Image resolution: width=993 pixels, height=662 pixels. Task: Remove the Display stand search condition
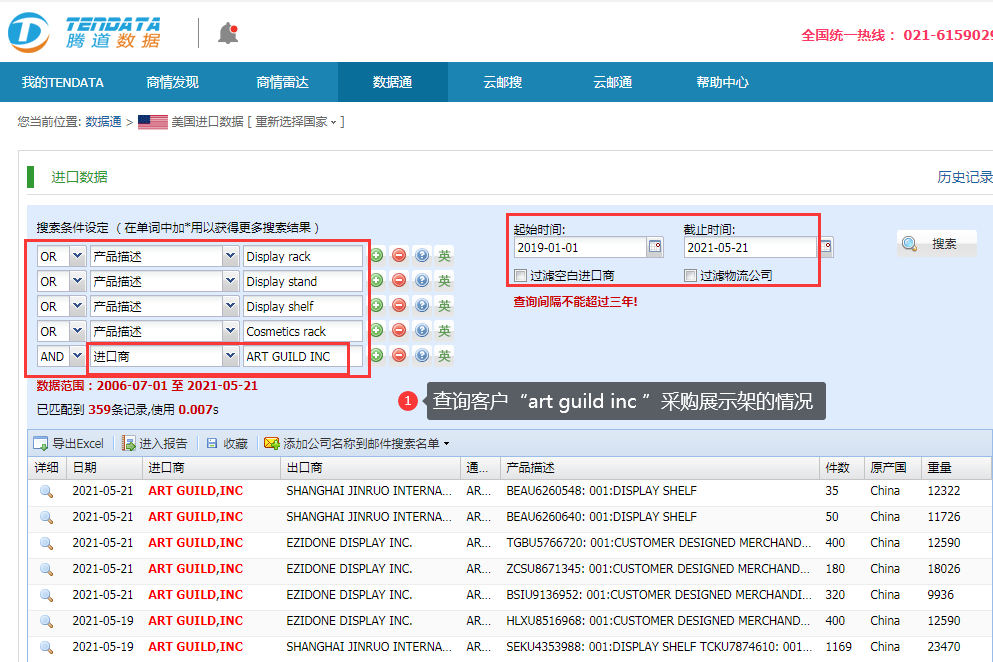(399, 281)
